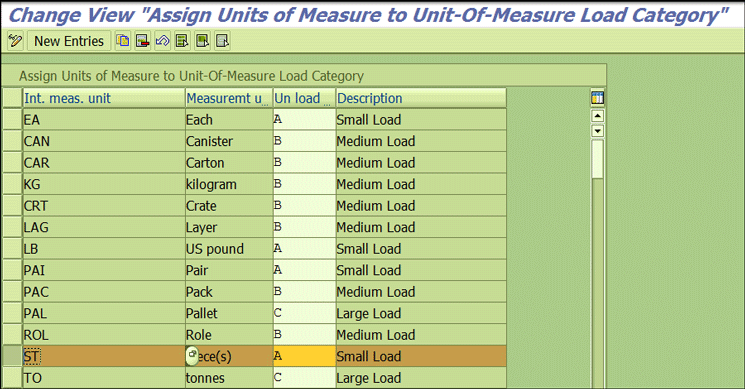Click the Deselect All icon

click(x=222, y=41)
